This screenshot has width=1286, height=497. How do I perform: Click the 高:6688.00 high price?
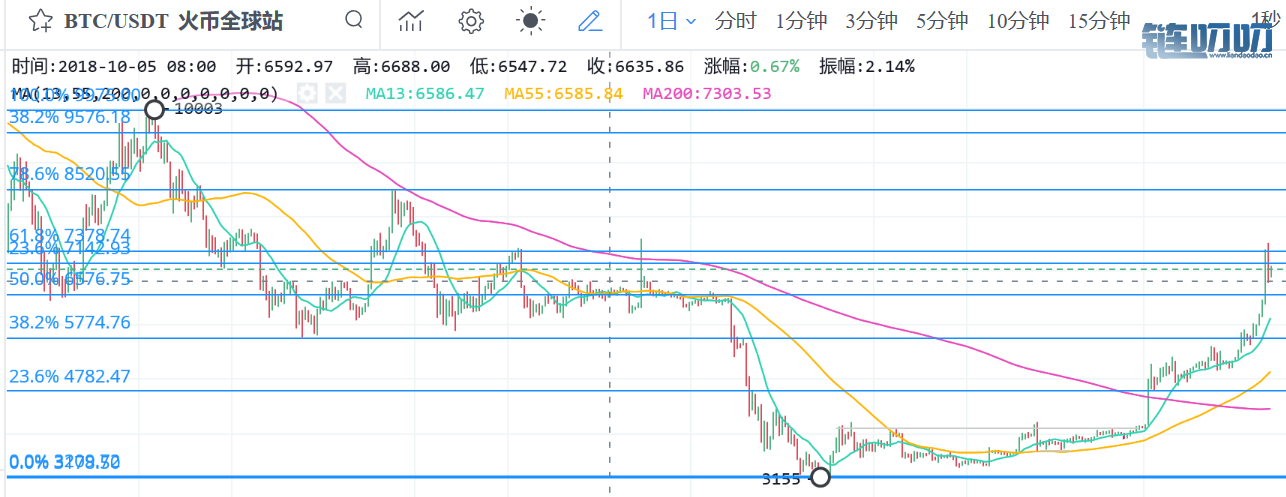click(402, 67)
